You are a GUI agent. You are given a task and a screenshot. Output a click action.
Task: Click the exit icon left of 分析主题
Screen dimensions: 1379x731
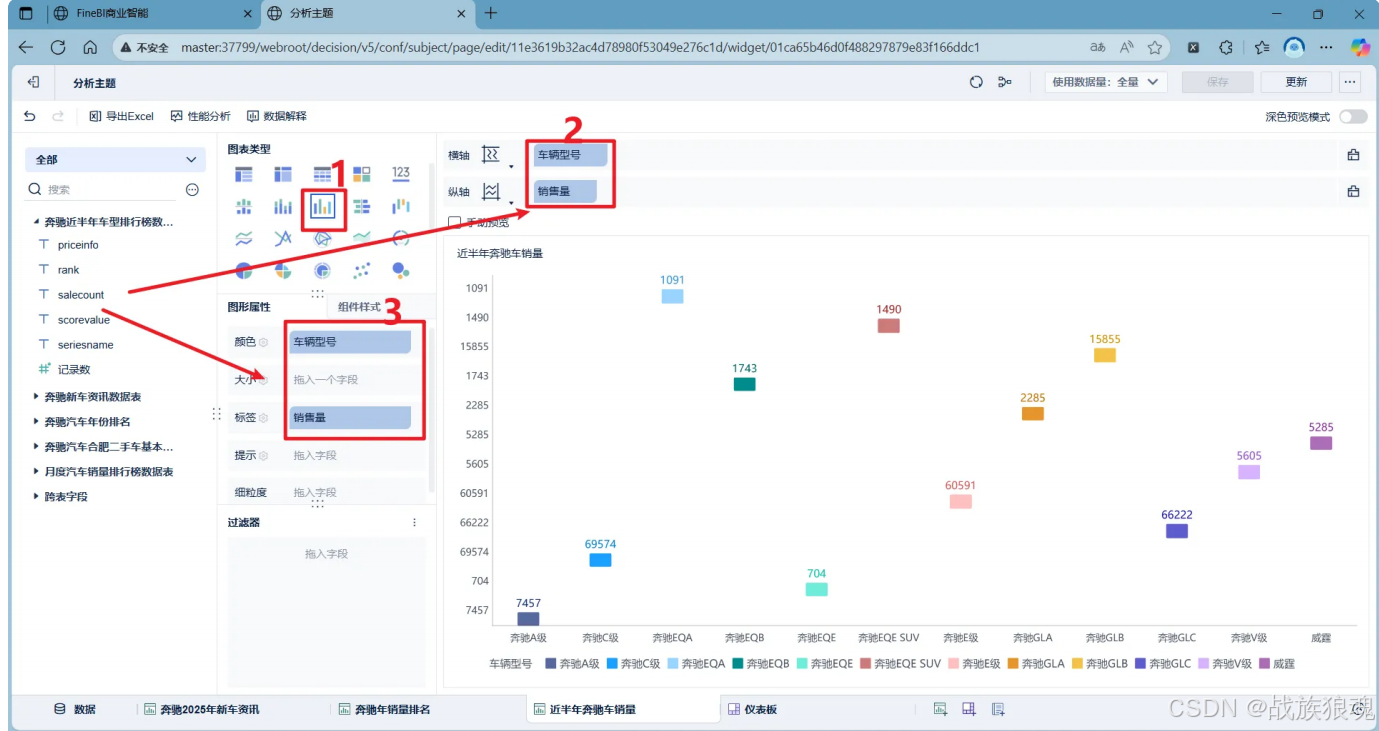(x=33, y=82)
